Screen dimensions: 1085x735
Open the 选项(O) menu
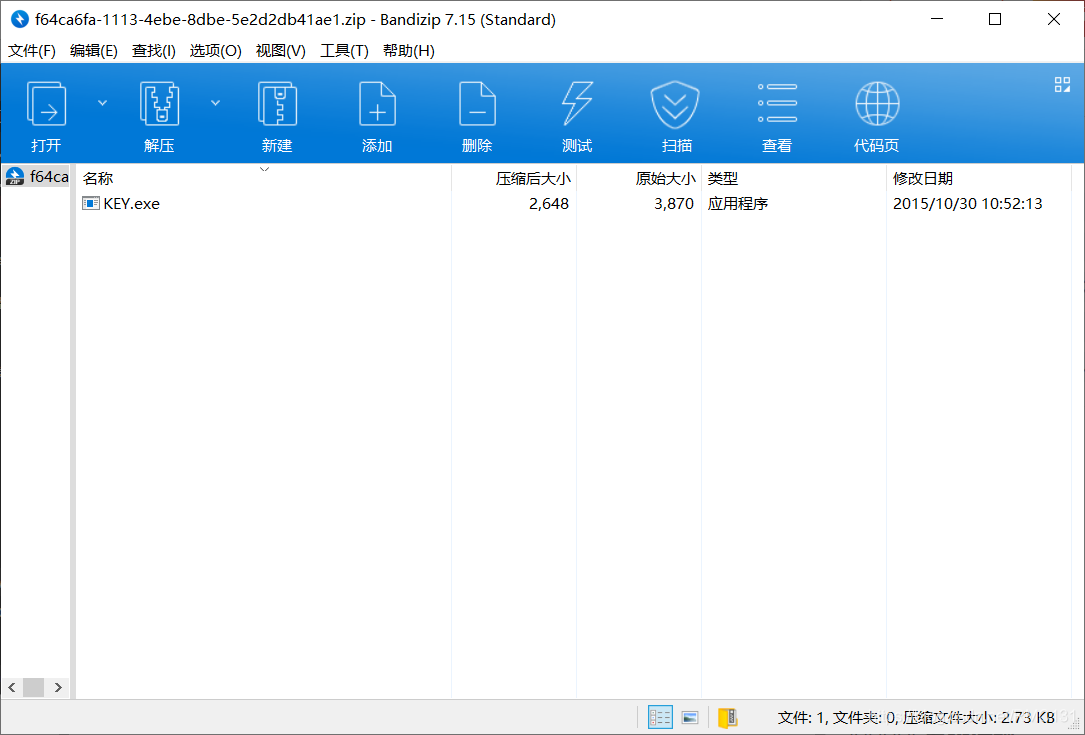tap(215, 51)
